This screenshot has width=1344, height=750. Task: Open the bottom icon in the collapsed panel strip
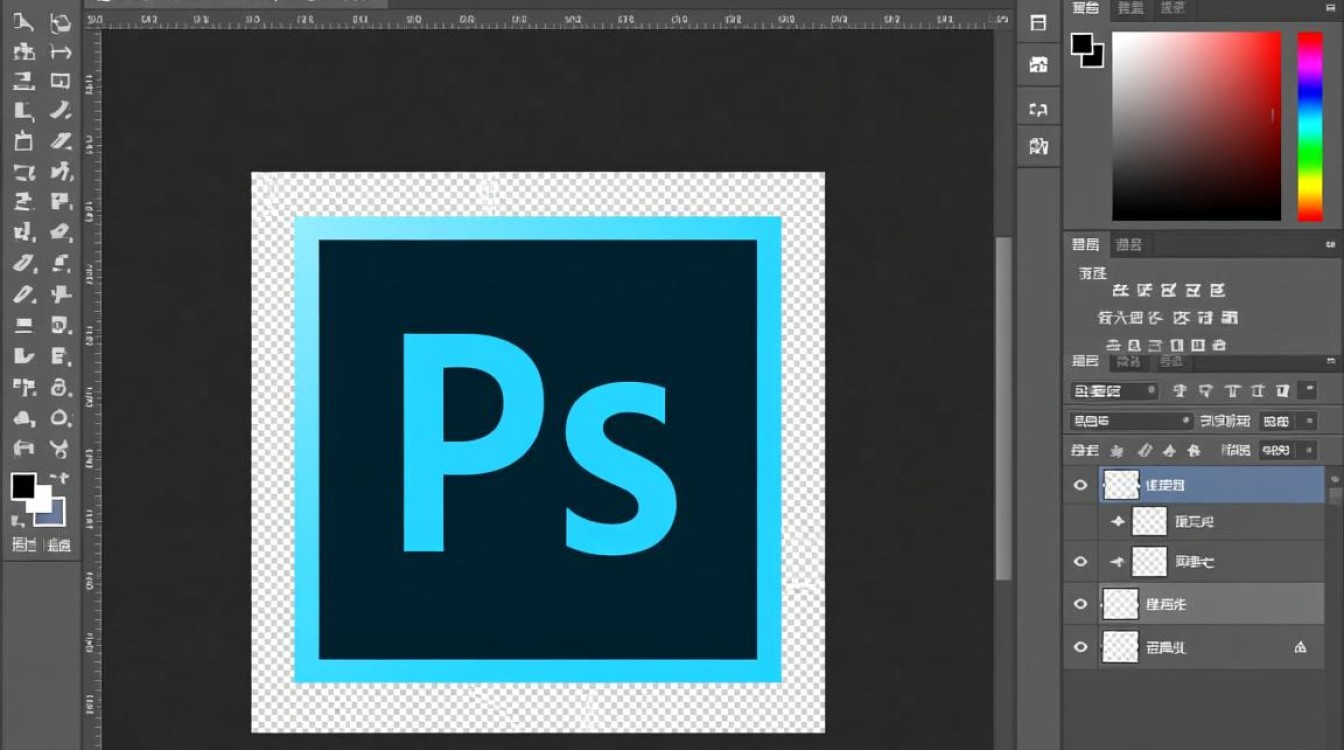(x=1039, y=147)
